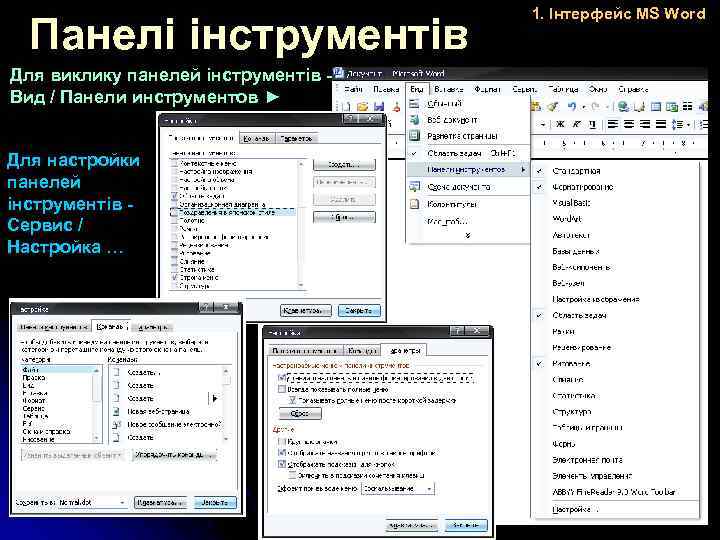Click the Категории list scrollbar
720x540 pixels.
coord(96,404)
